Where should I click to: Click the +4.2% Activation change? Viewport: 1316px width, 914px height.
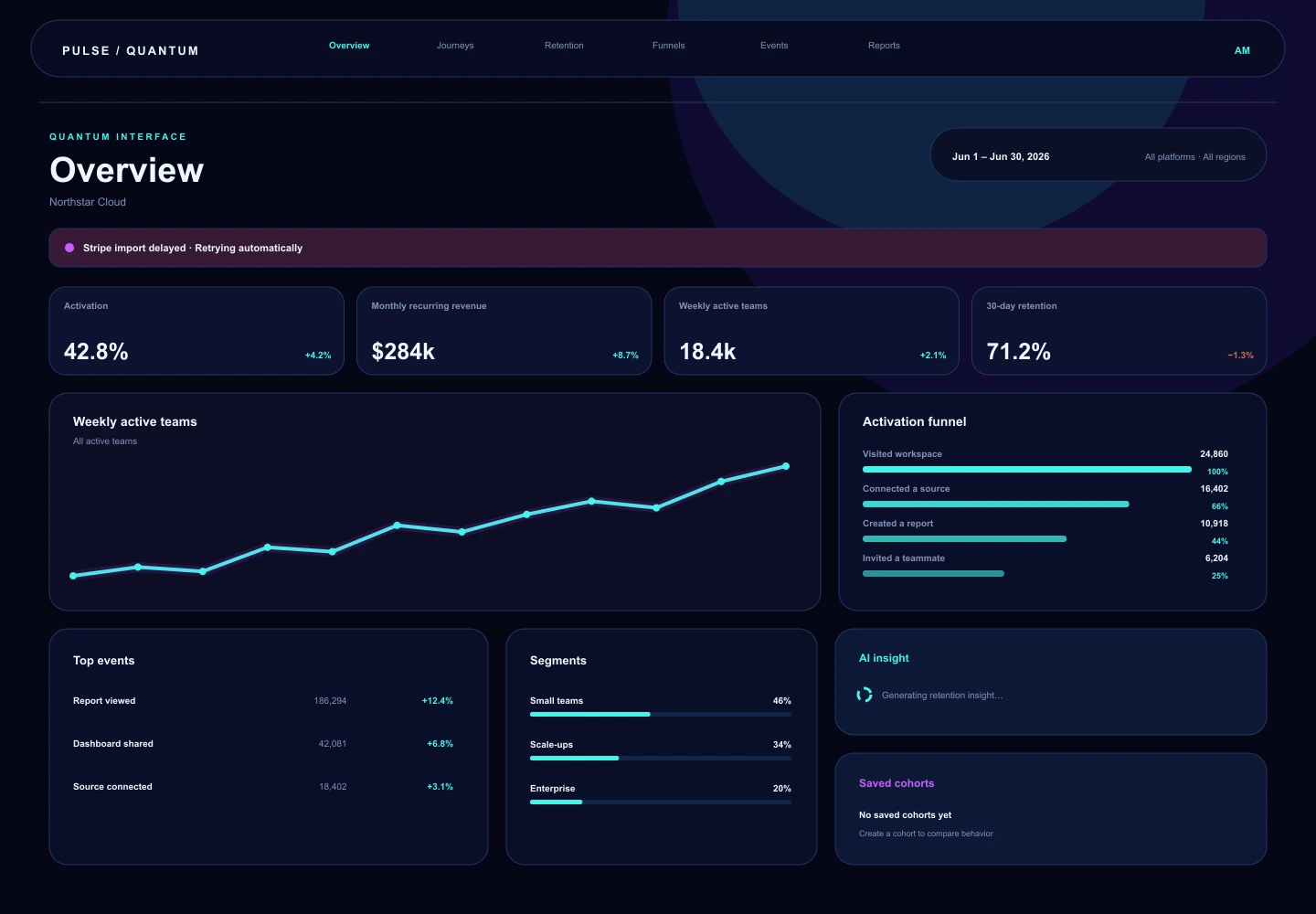(318, 356)
